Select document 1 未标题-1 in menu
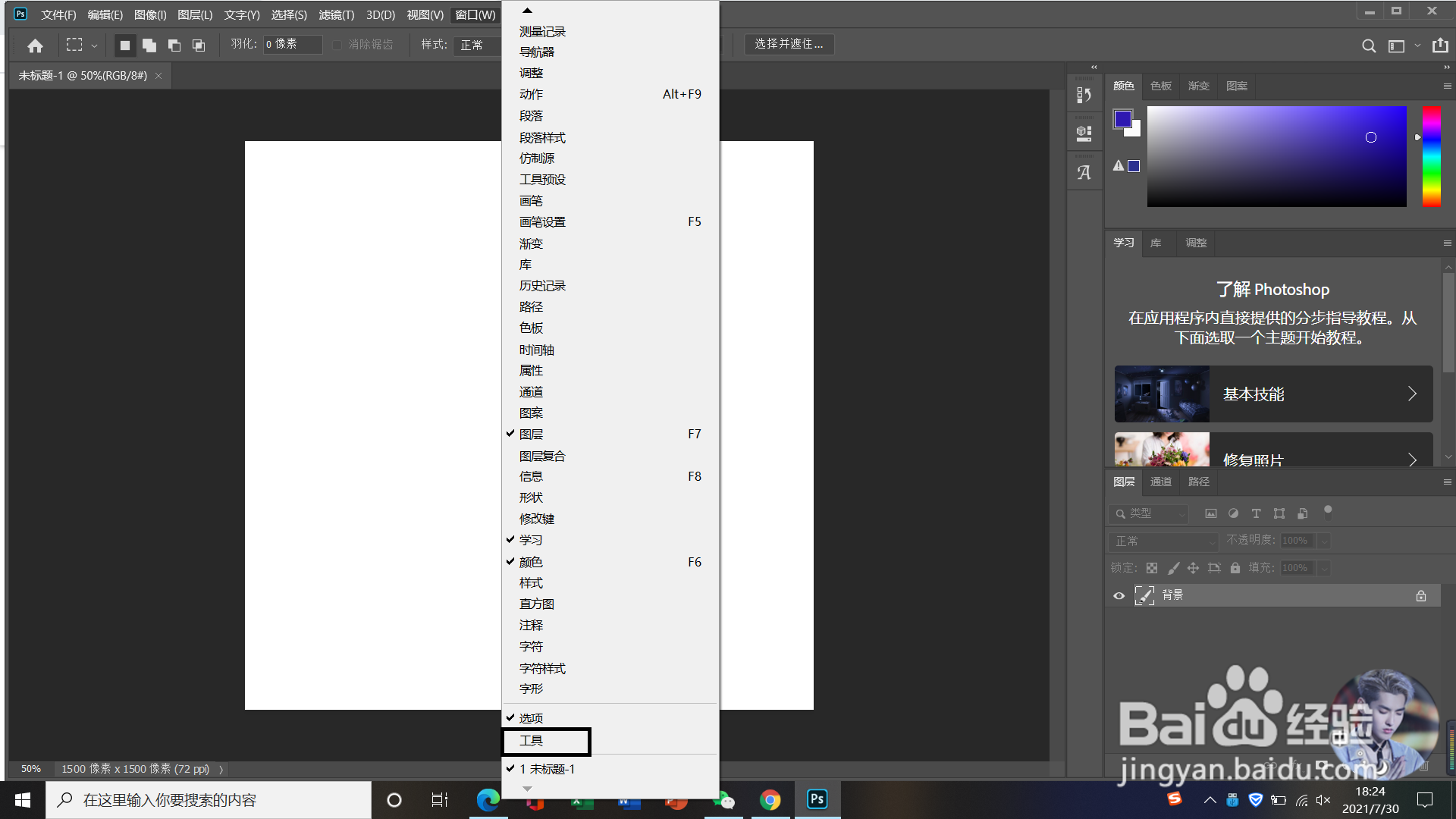The width and height of the screenshot is (1456, 819). [x=610, y=769]
